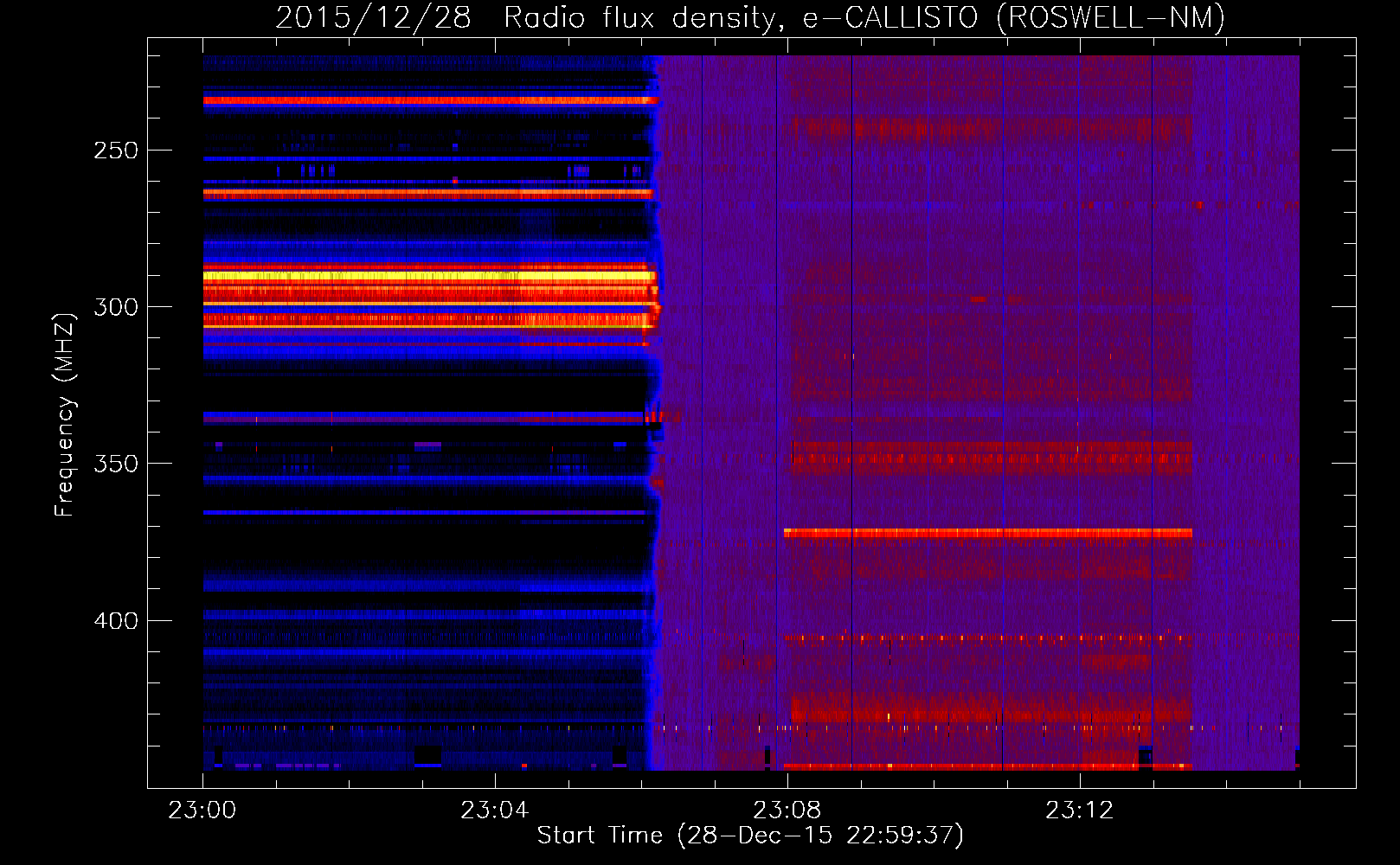Viewport: 1400px width, 865px height.
Task: Click the 23:04 time axis label
Action: pos(494,811)
